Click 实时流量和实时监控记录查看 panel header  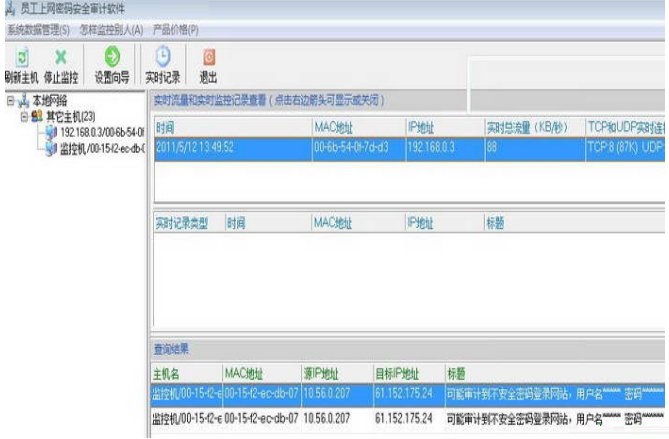(269, 100)
